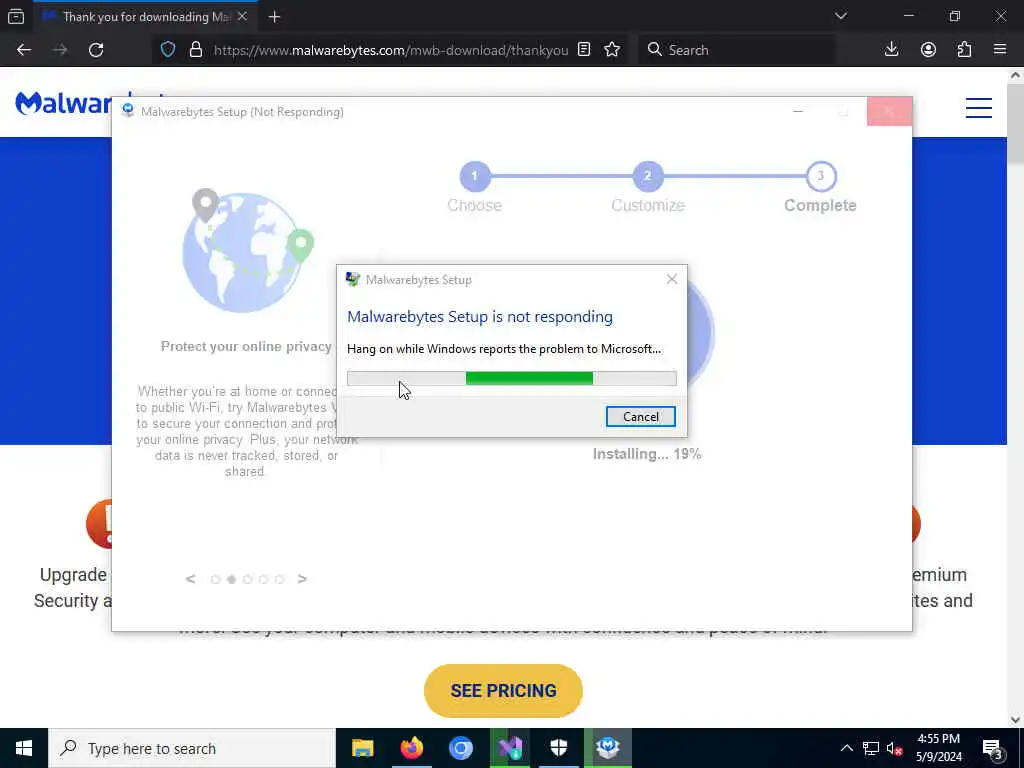Select the second carousel dot

pos(231,579)
